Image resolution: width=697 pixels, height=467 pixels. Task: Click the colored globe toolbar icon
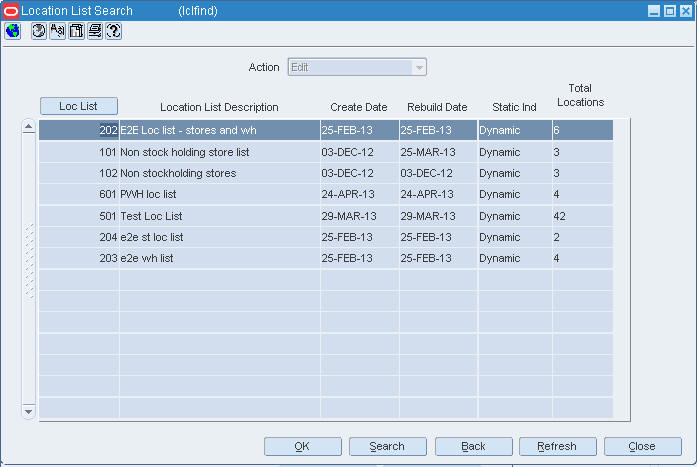pyautogui.click(x=13, y=31)
